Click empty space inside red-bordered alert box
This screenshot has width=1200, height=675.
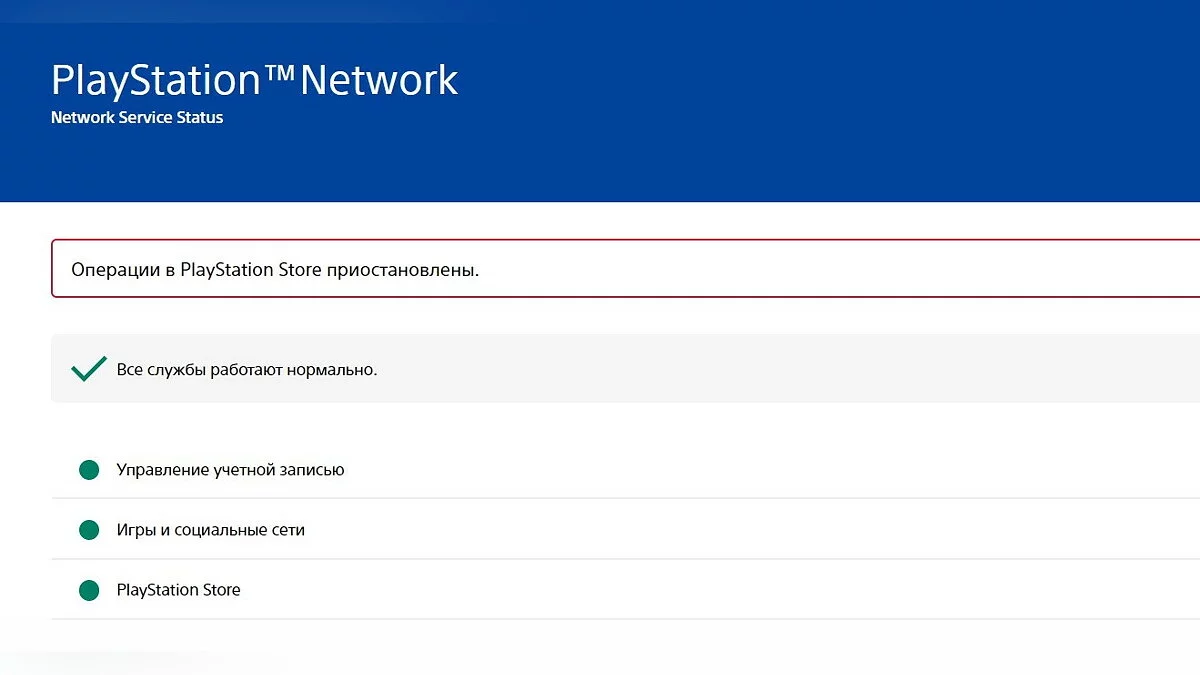click(800, 270)
